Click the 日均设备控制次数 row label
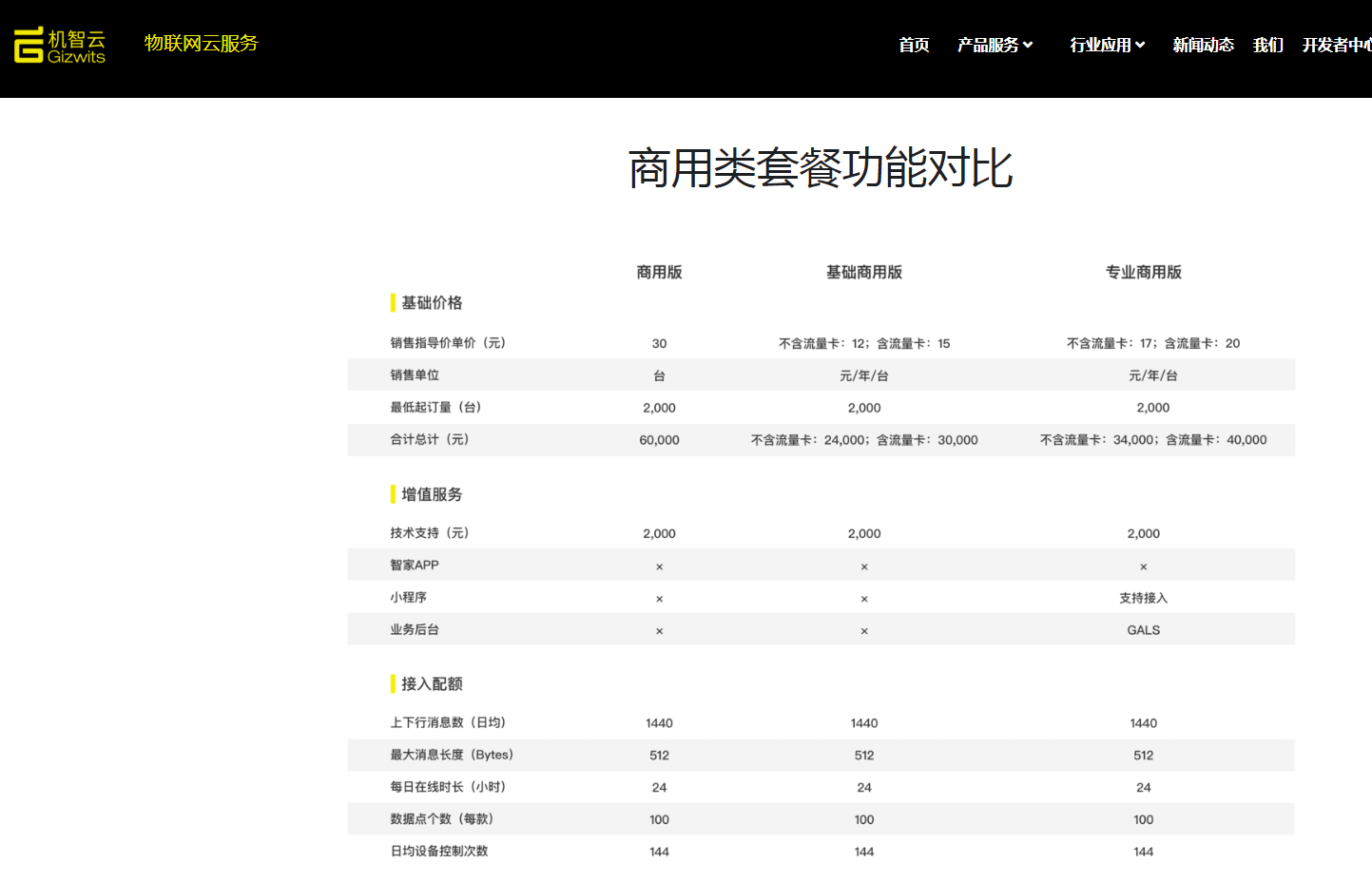1372x882 pixels. (439, 852)
